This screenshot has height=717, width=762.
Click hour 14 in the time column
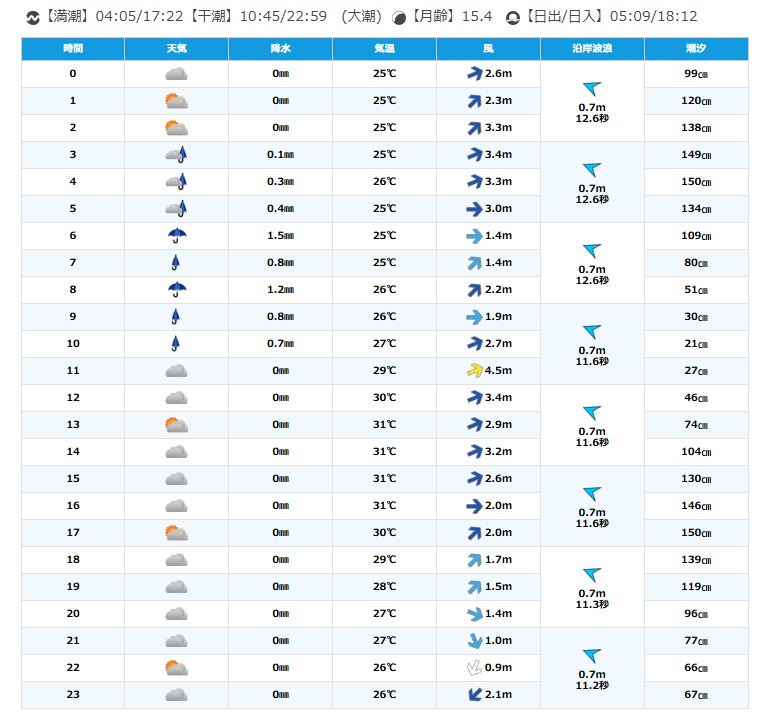(73, 452)
